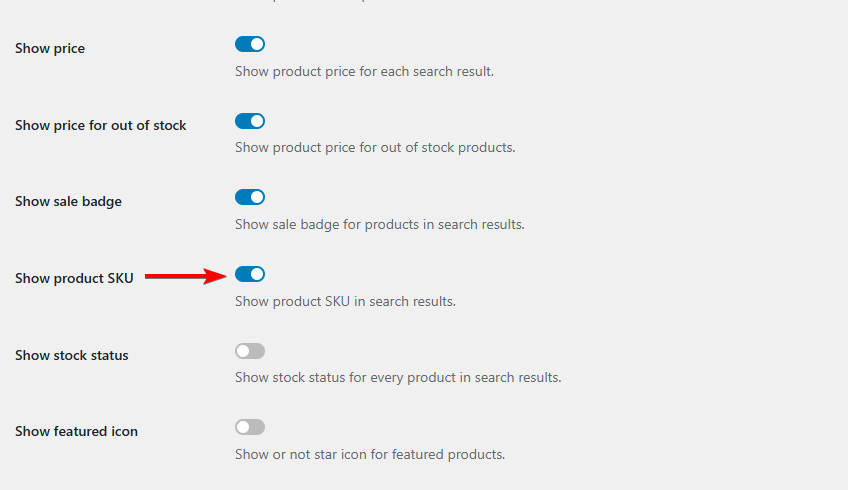Disable the Show sale badge switch

(250, 197)
